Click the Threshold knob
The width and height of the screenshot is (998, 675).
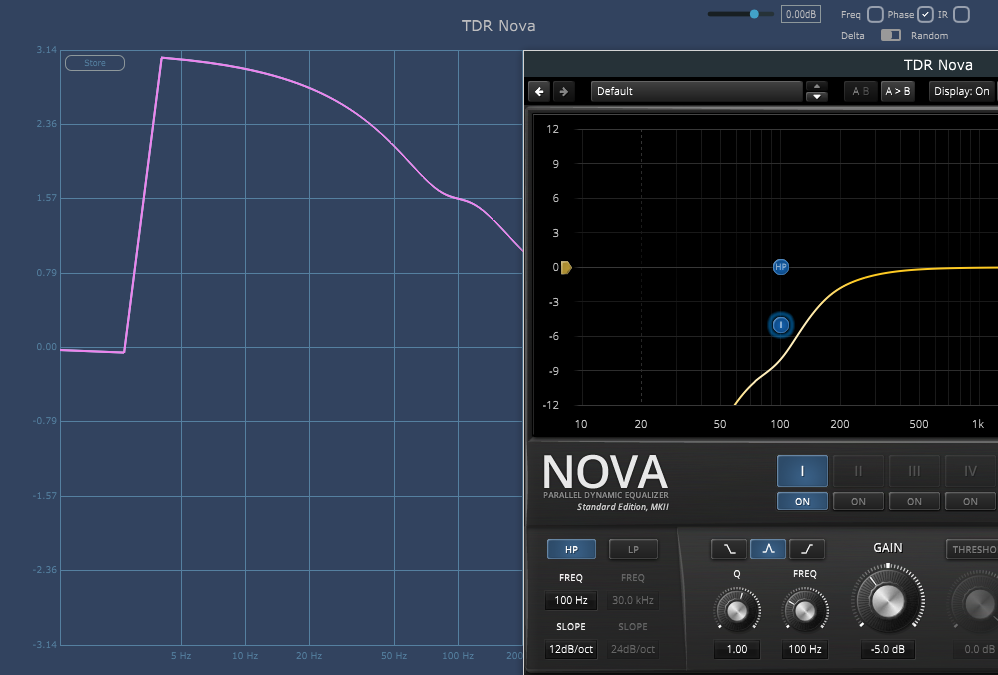click(976, 604)
